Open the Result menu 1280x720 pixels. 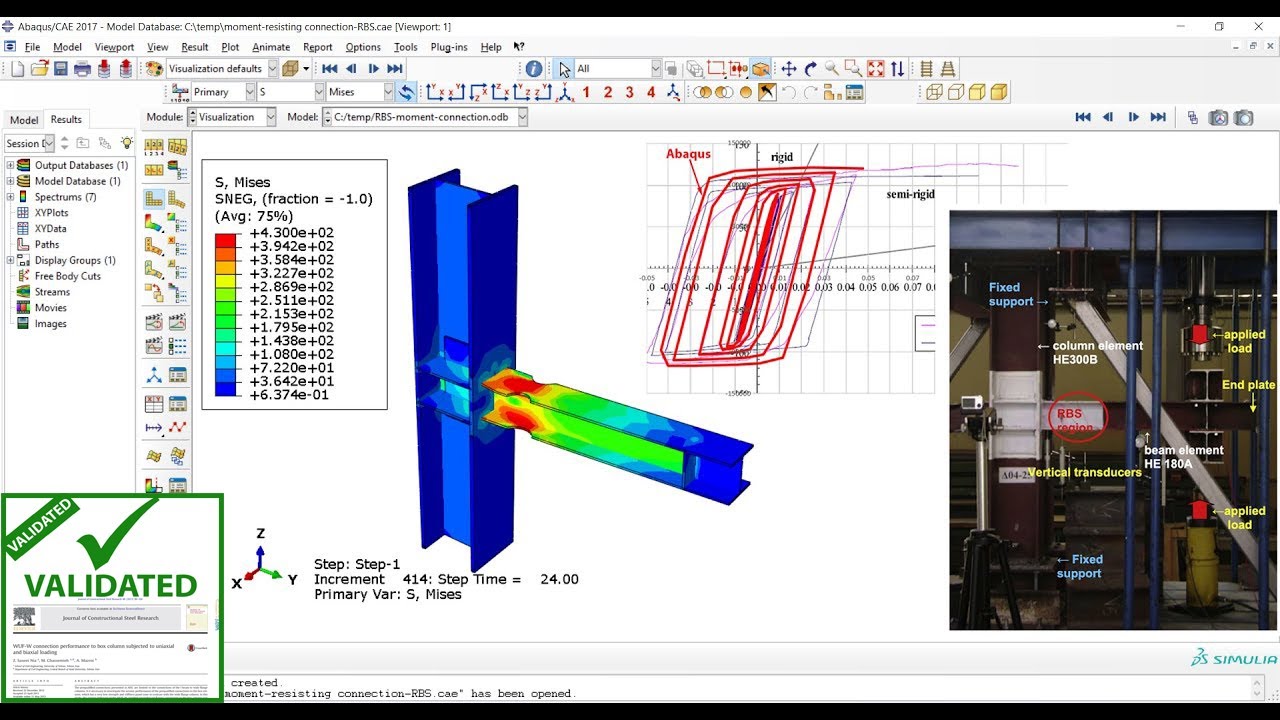pos(195,47)
